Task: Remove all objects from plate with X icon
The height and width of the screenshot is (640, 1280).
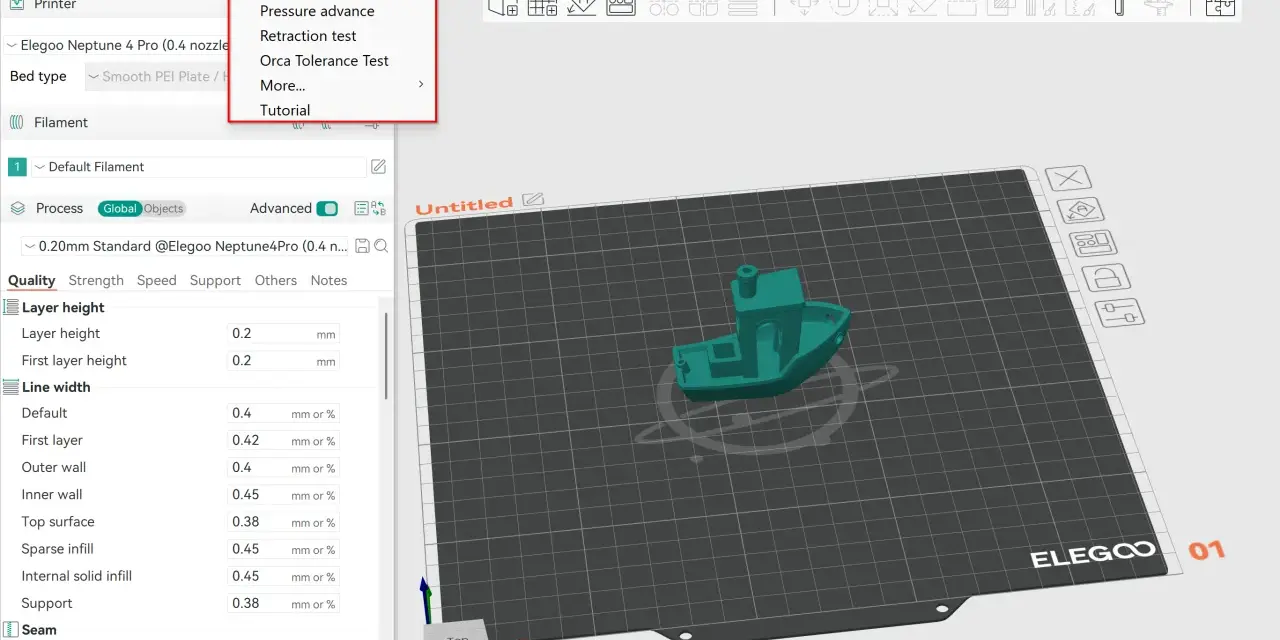Action: (x=1069, y=179)
